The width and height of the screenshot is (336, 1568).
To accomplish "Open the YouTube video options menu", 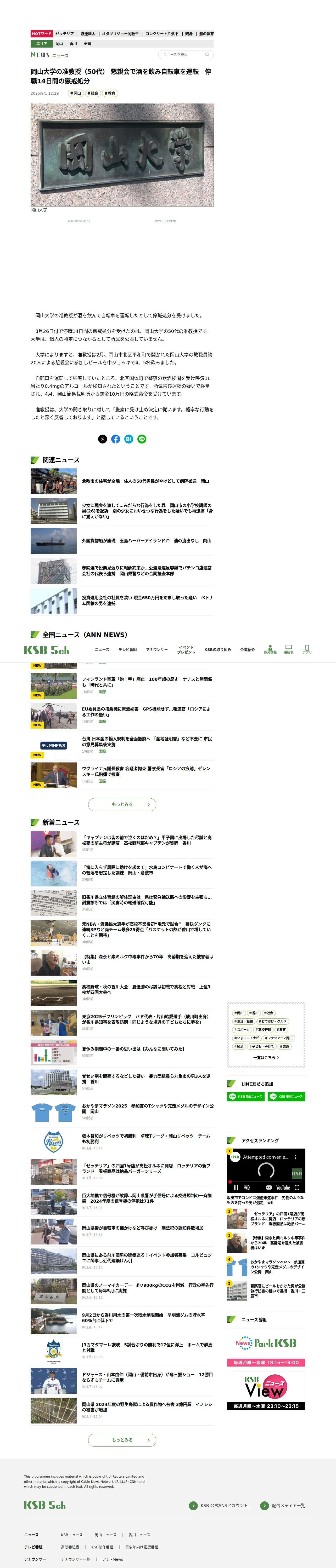I will point(296,1157).
